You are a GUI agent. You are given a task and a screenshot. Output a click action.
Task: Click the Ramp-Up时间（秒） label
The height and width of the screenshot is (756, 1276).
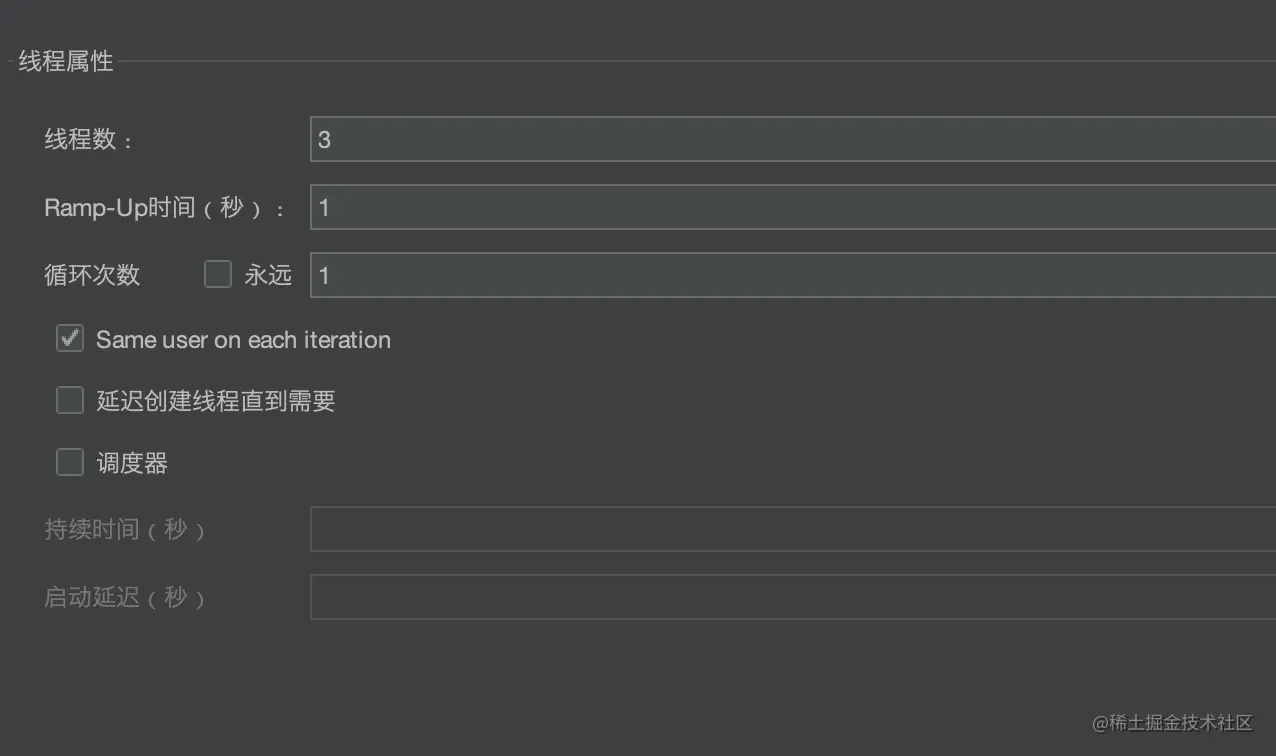coord(165,209)
